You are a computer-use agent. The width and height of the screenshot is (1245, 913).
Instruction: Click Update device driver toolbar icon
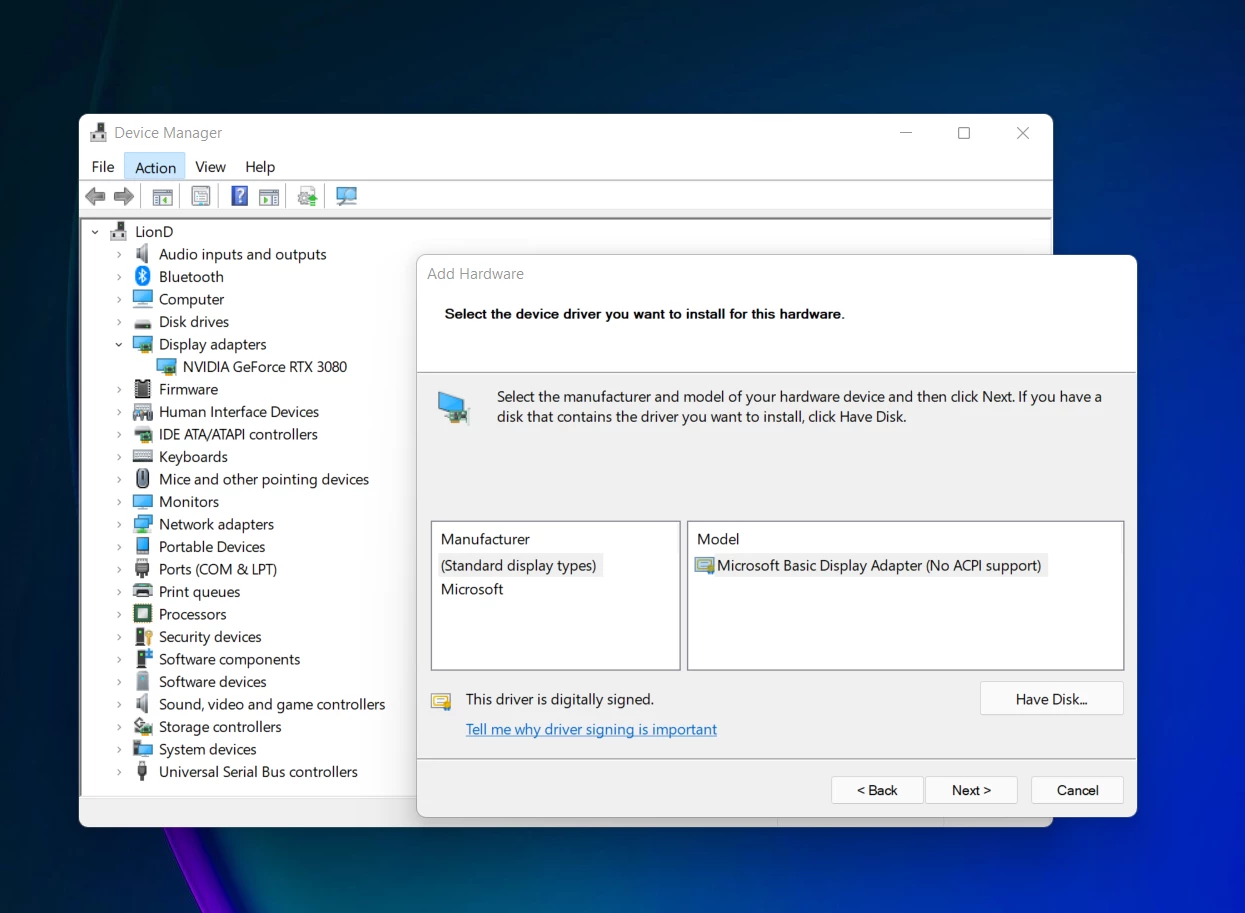pyautogui.click(x=308, y=196)
